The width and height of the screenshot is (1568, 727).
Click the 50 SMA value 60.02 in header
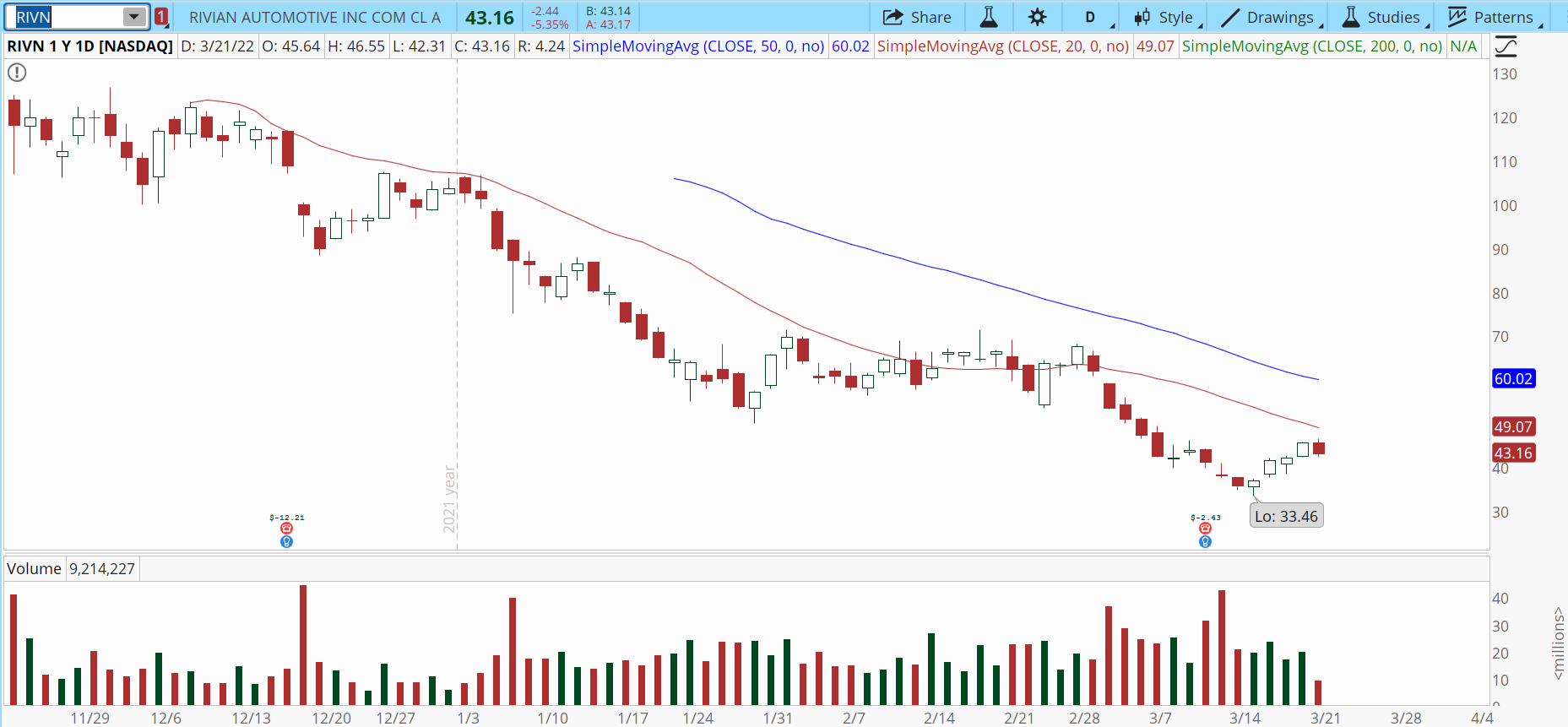pyautogui.click(x=850, y=46)
